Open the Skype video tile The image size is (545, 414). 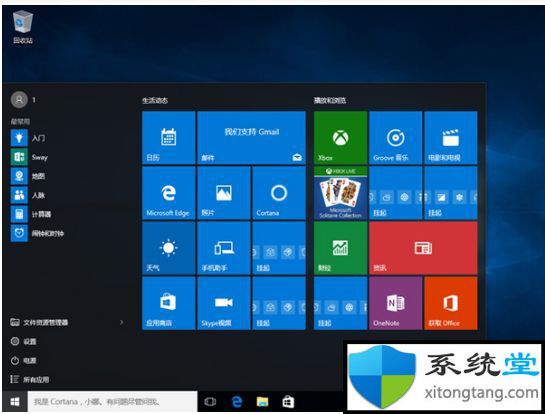click(224, 303)
